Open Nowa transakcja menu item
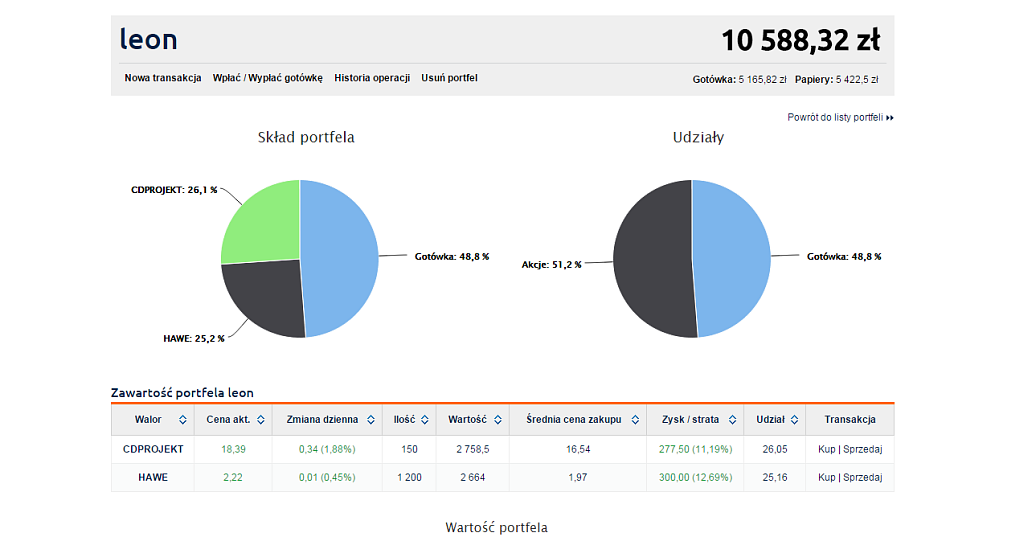 tap(163, 78)
